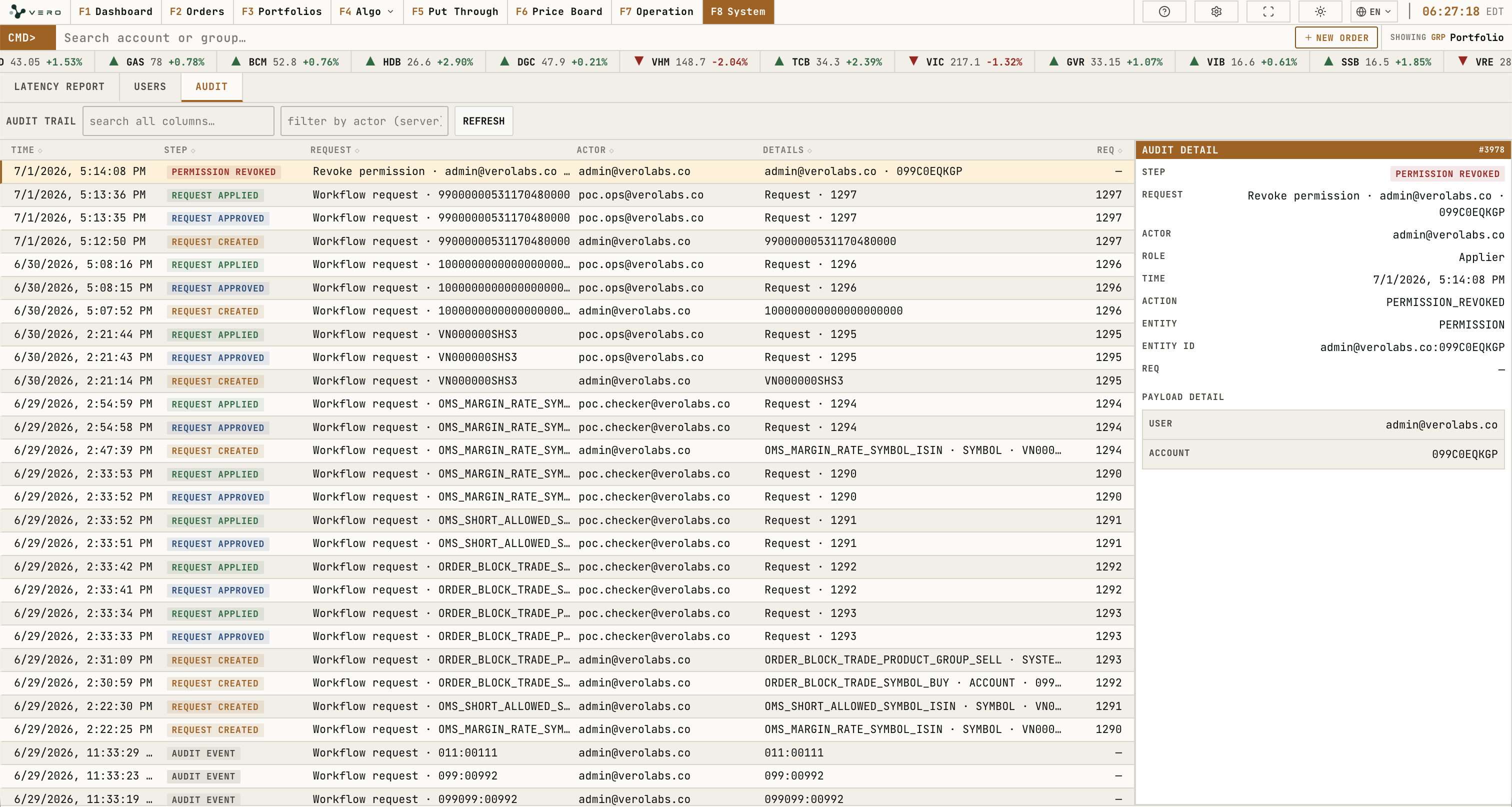
Task: Select the row at 6/29/2026, 2:33:42 PM
Action: click(567, 567)
